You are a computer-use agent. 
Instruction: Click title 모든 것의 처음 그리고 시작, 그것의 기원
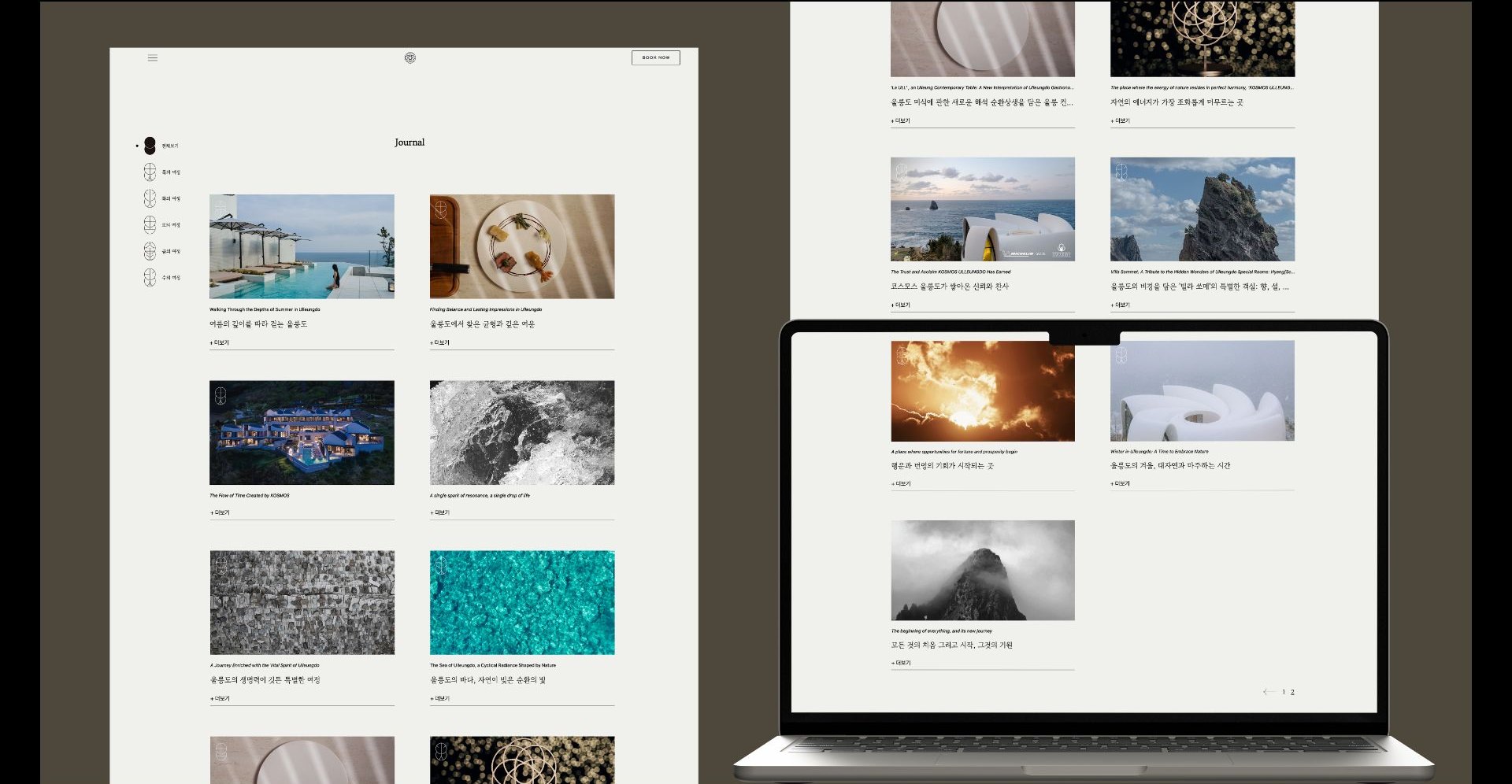[951, 645]
